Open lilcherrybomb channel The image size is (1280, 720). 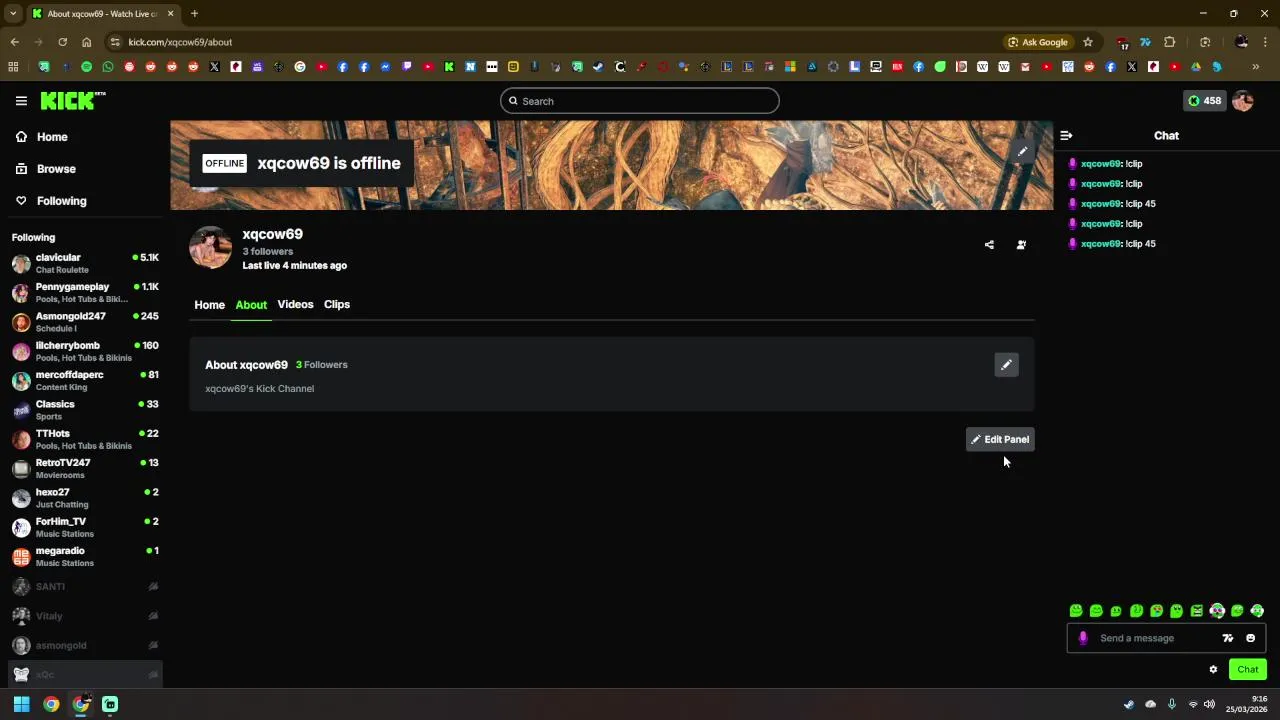tap(85, 351)
